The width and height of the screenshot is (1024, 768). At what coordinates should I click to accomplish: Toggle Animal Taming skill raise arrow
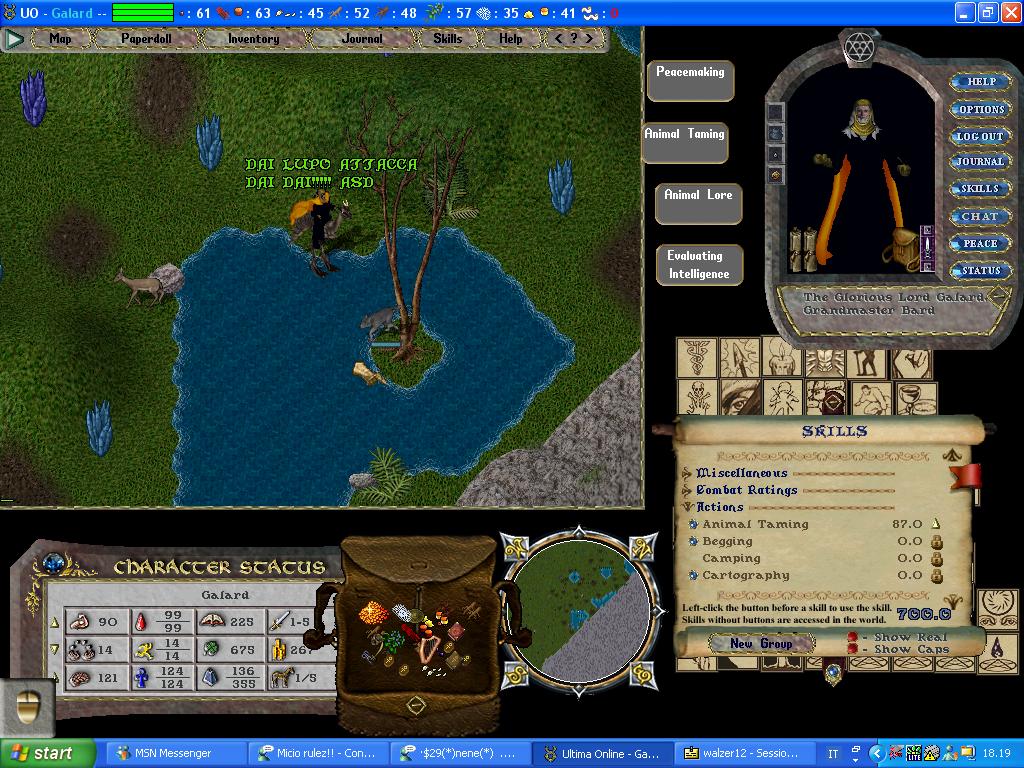pos(935,524)
